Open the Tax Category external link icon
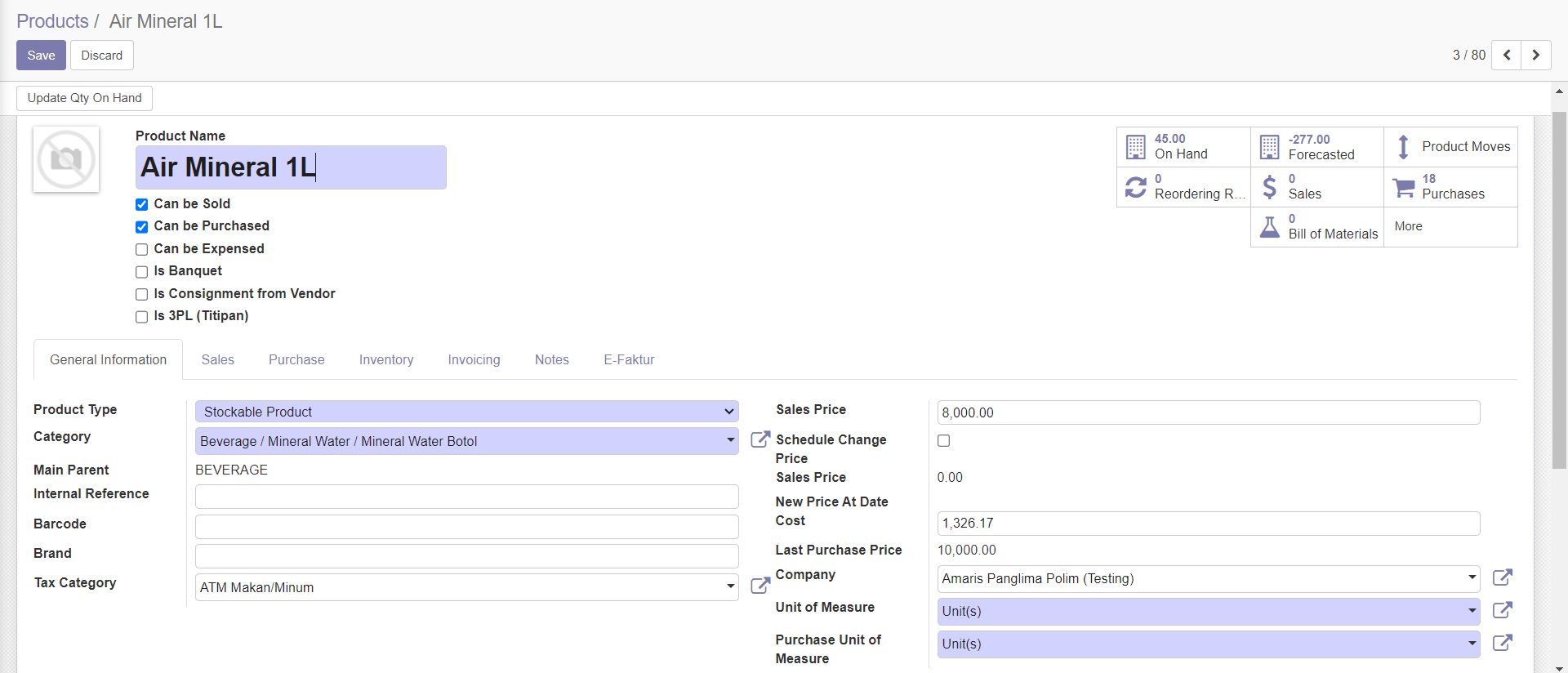 tap(759, 586)
